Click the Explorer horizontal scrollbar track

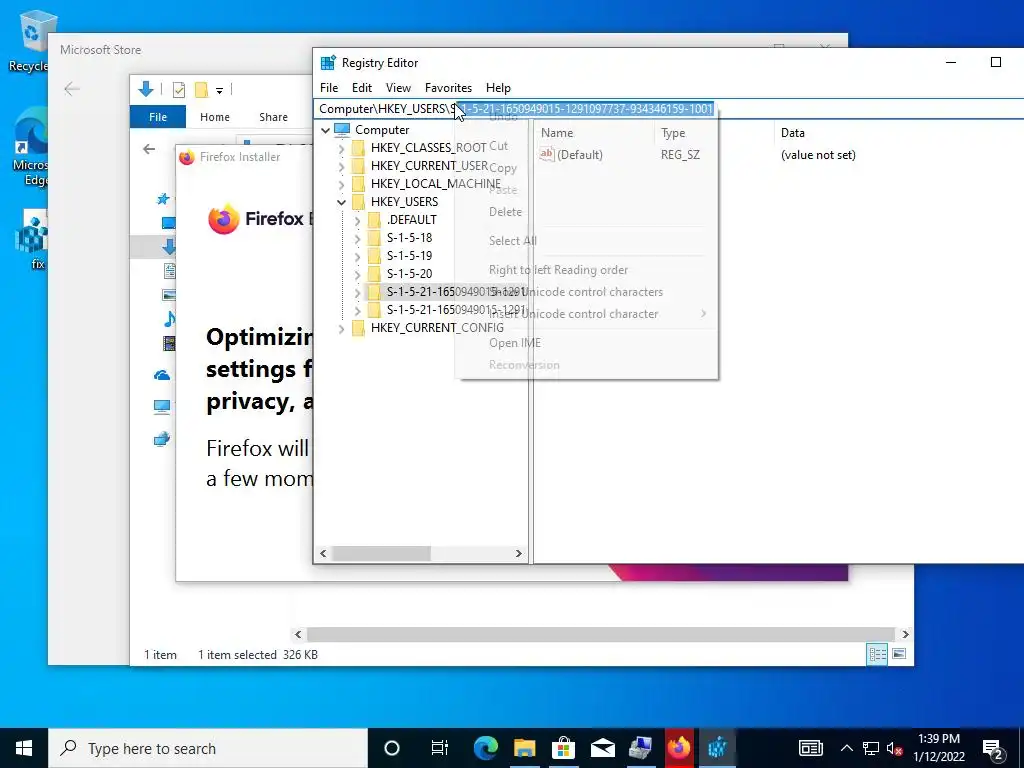tap(600, 634)
